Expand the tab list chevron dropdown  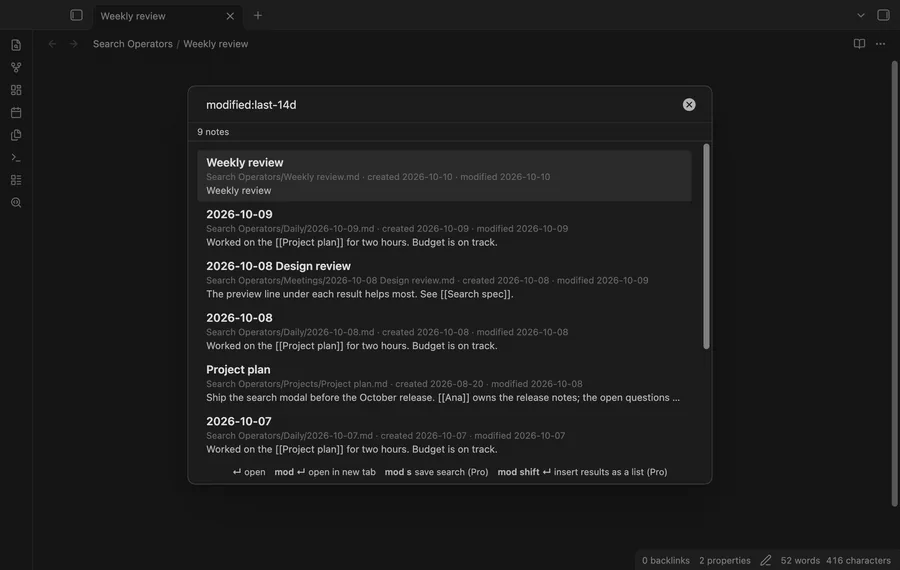click(x=860, y=15)
